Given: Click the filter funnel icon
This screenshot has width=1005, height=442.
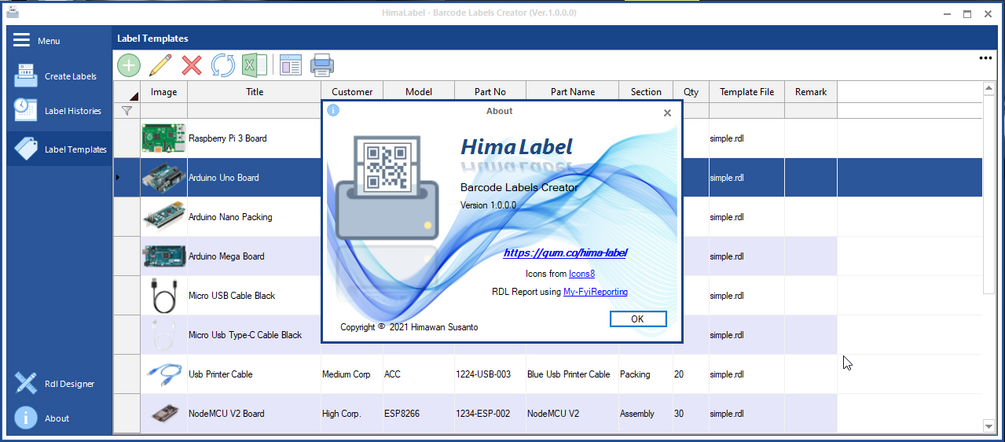Looking at the screenshot, I should (127, 111).
